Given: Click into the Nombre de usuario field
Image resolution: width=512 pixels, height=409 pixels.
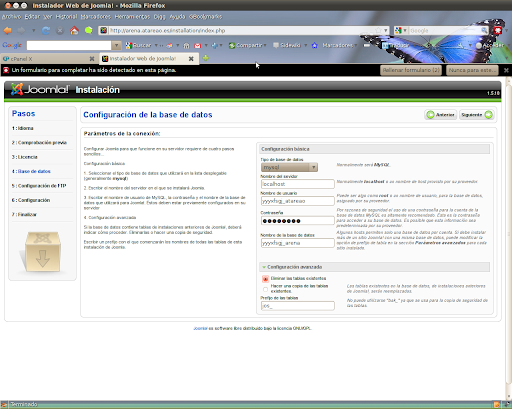Looking at the screenshot, I should [297, 201].
